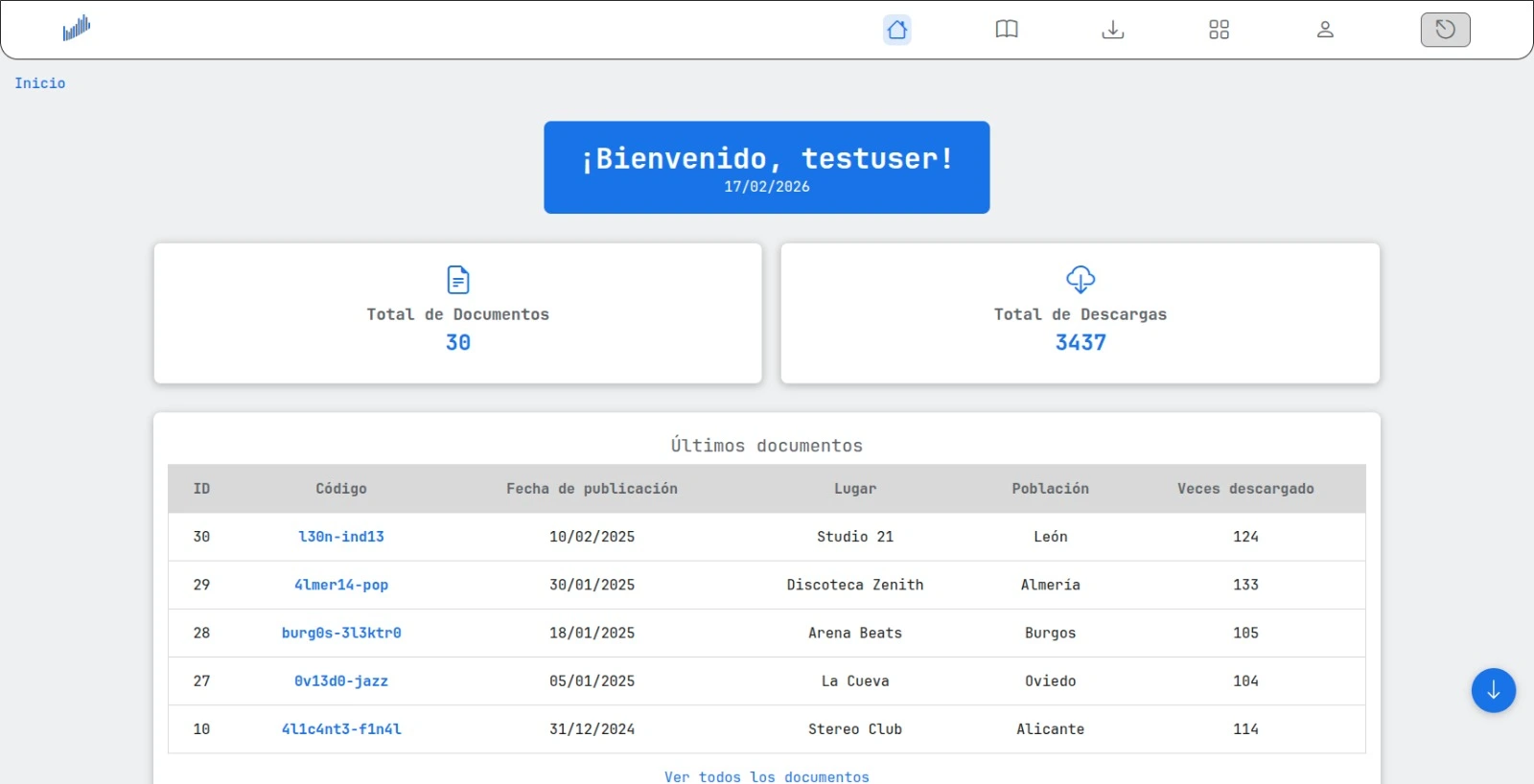Click the La Cueva venue cell

pyautogui.click(x=855, y=680)
